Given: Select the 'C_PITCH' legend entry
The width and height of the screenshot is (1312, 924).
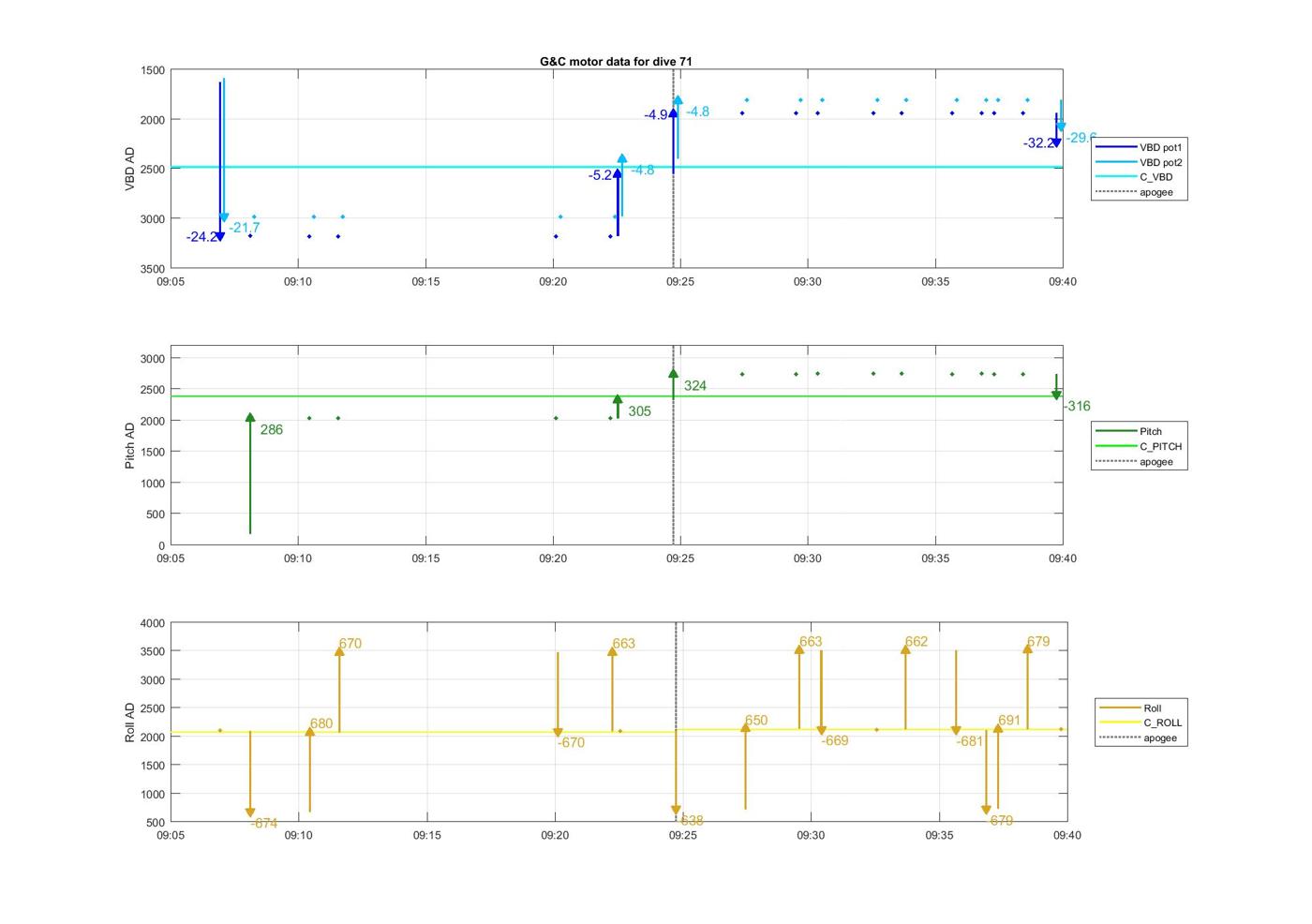Looking at the screenshot, I should 1140,446.
